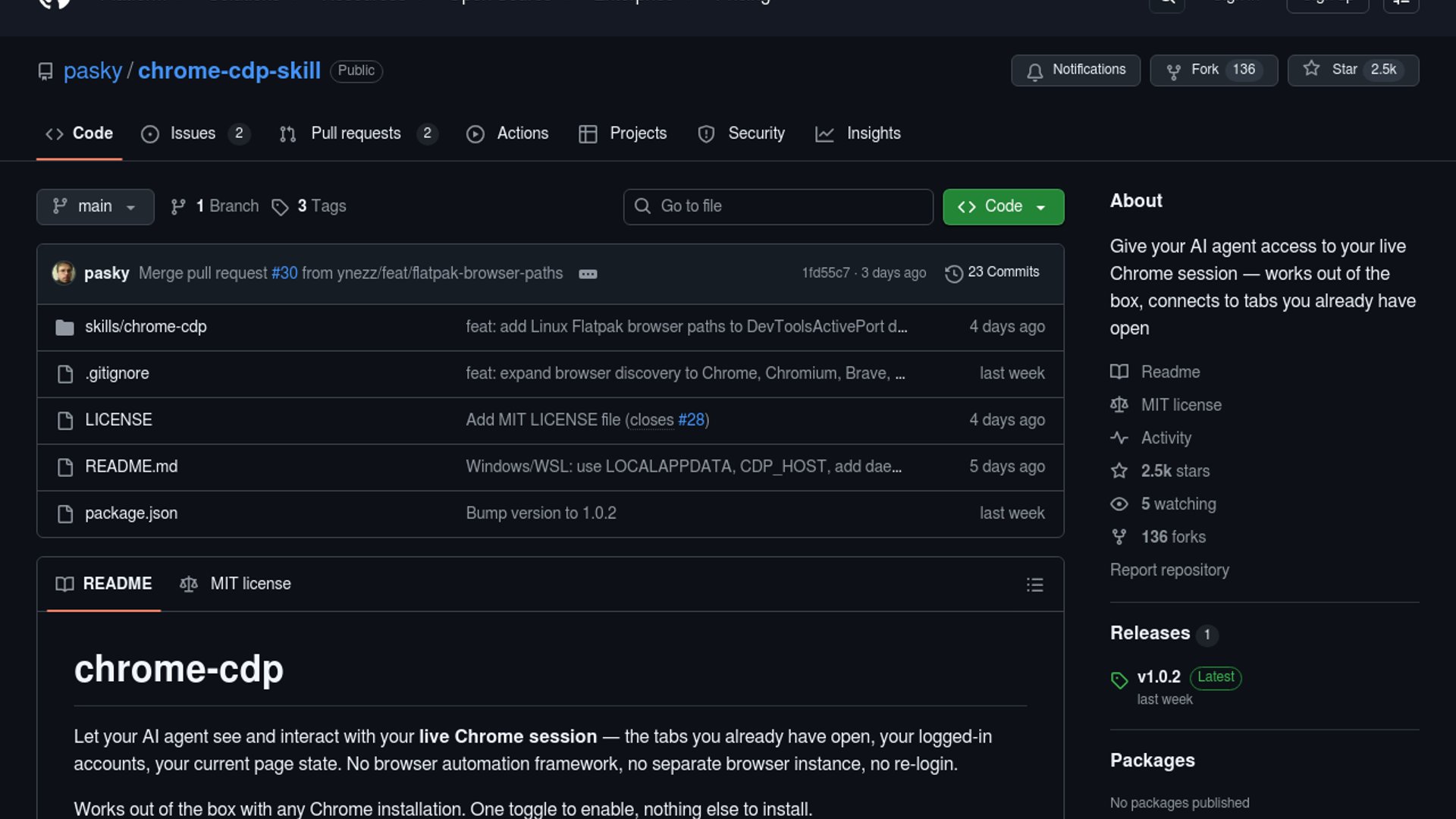Click the Go to file search field

pos(778,206)
